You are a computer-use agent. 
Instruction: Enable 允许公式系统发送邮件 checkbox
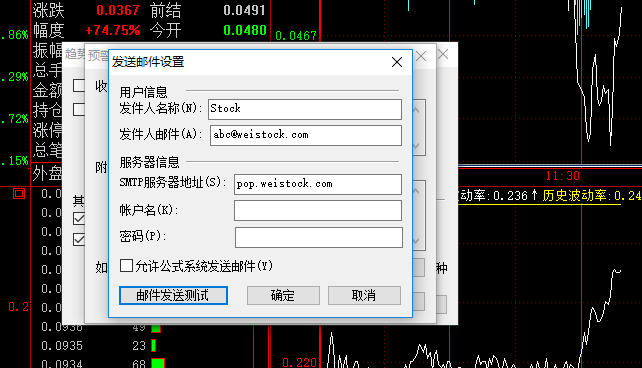point(126,265)
